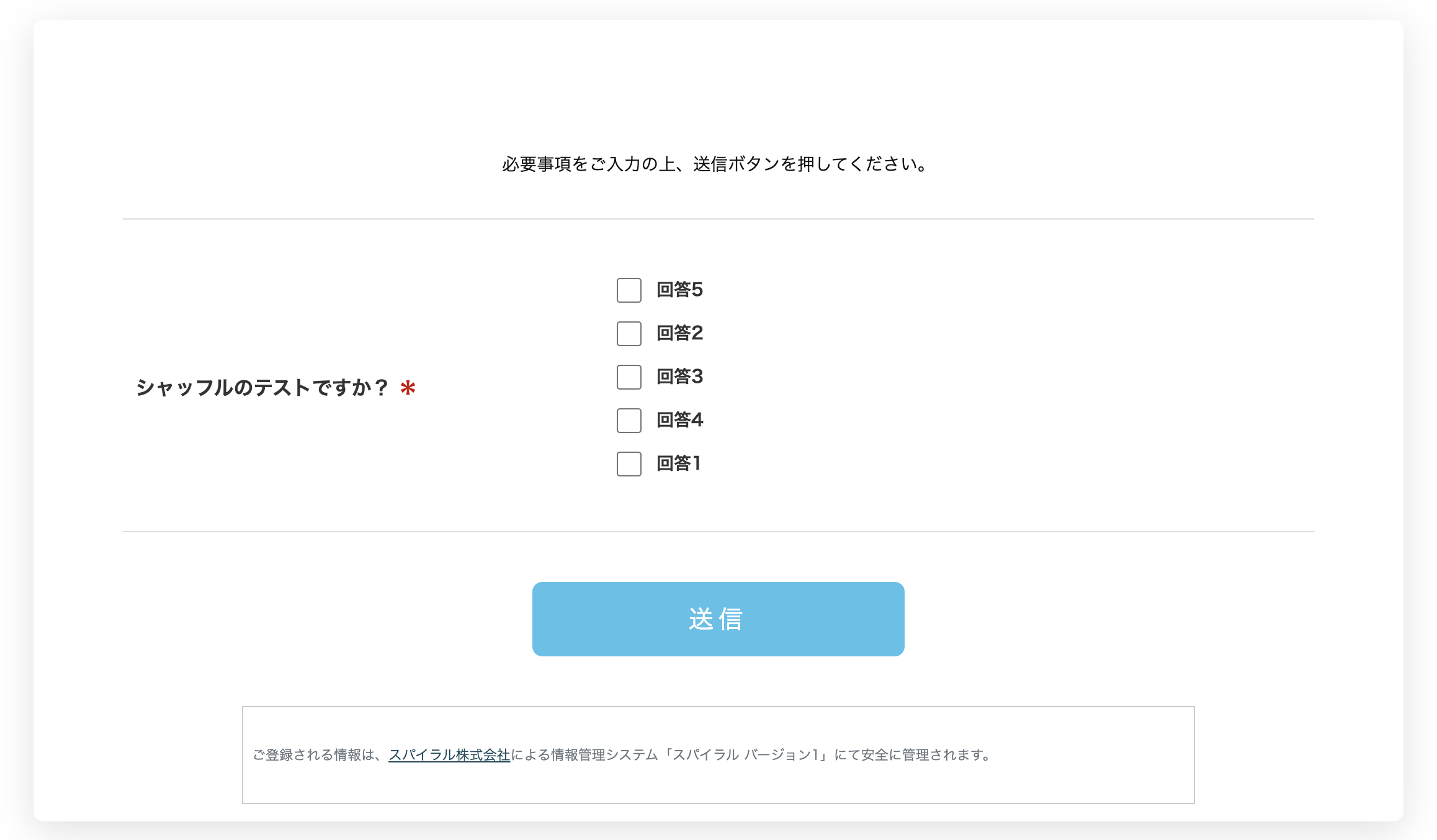Check the 回答5 checkbox

click(629, 290)
